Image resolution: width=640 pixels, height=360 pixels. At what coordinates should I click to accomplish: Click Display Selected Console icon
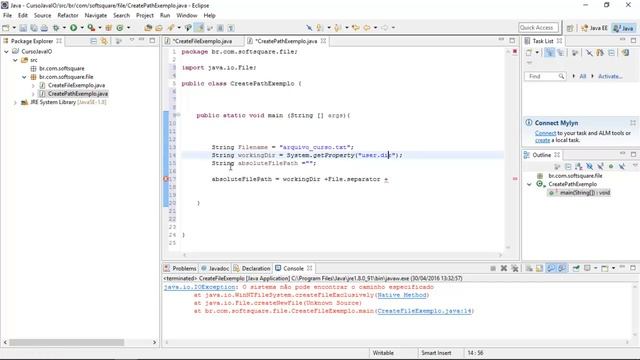click(x=587, y=268)
